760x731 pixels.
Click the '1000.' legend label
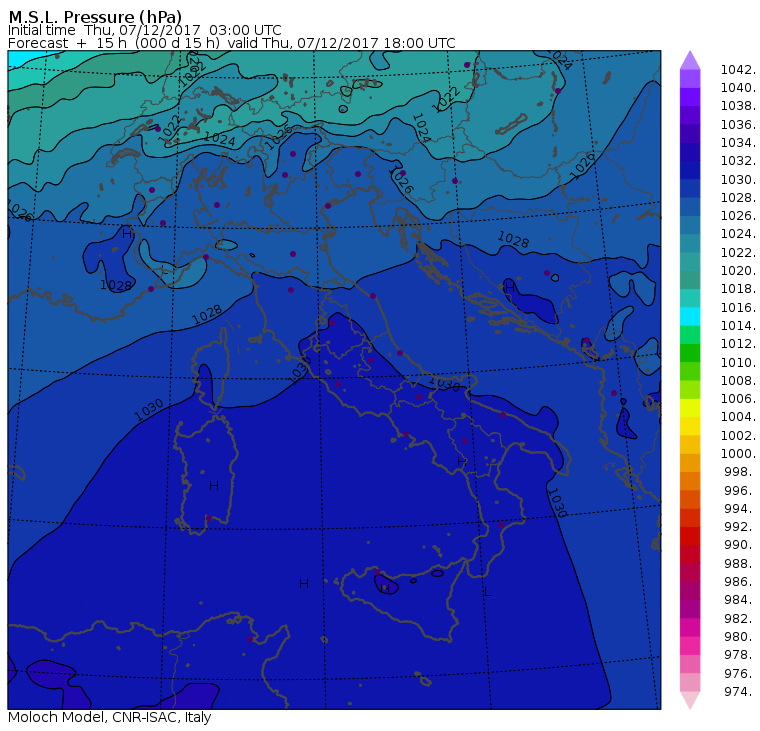[738, 453]
